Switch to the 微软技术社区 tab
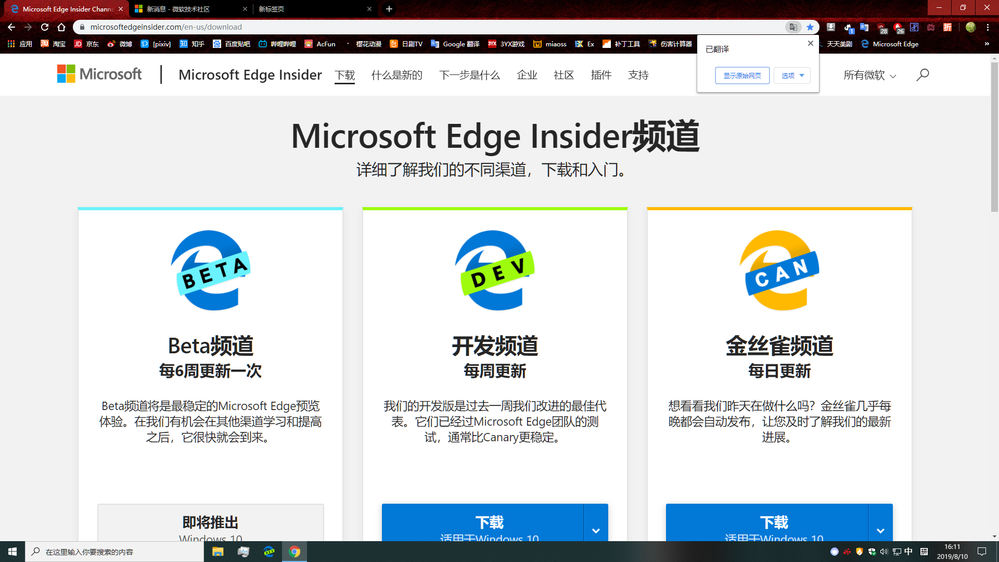This screenshot has width=999, height=562. coord(190,9)
